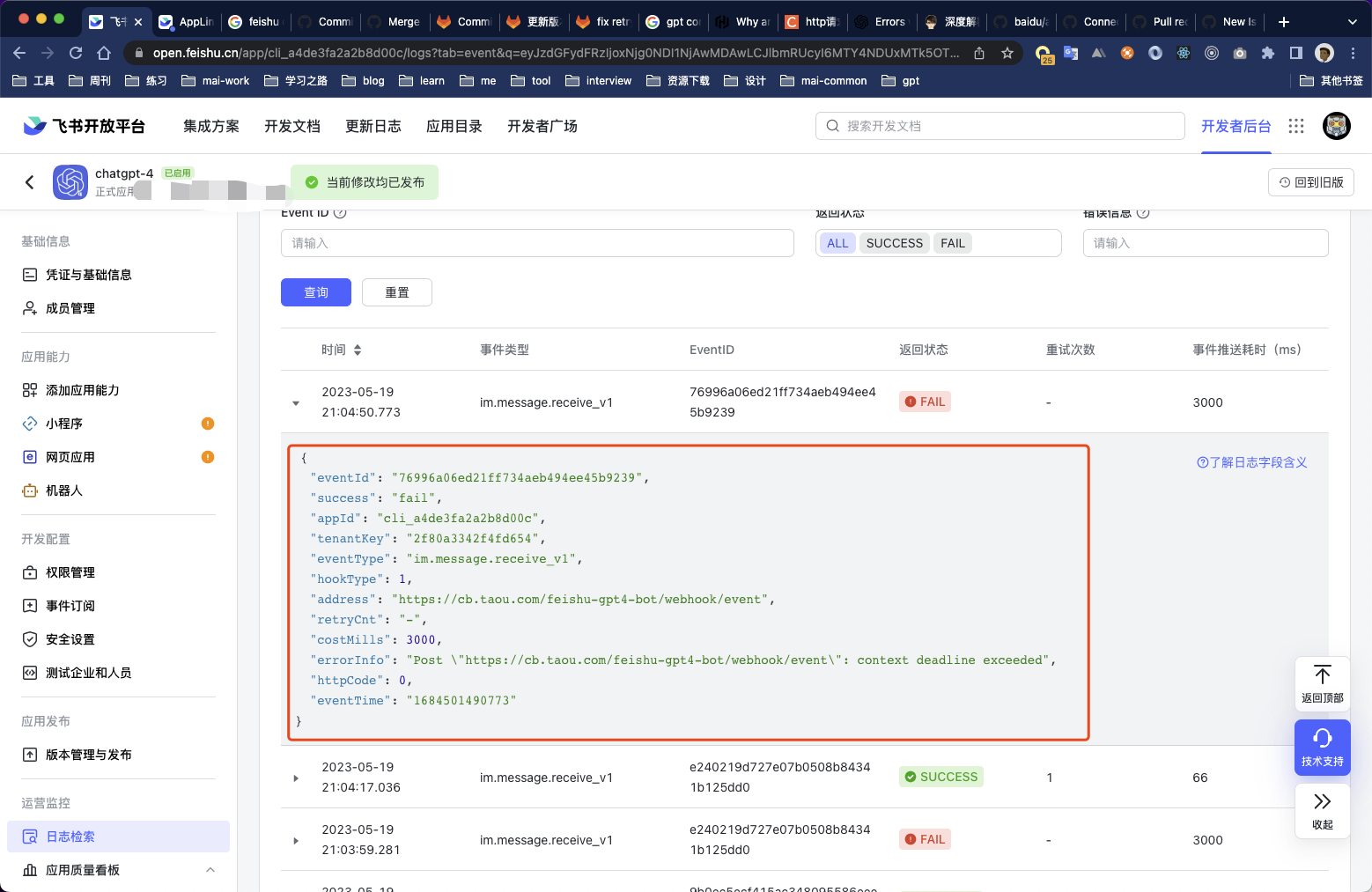Screen dimensions: 1372x892
Task: Filter logs by SUCCESS status
Action: 894,243
